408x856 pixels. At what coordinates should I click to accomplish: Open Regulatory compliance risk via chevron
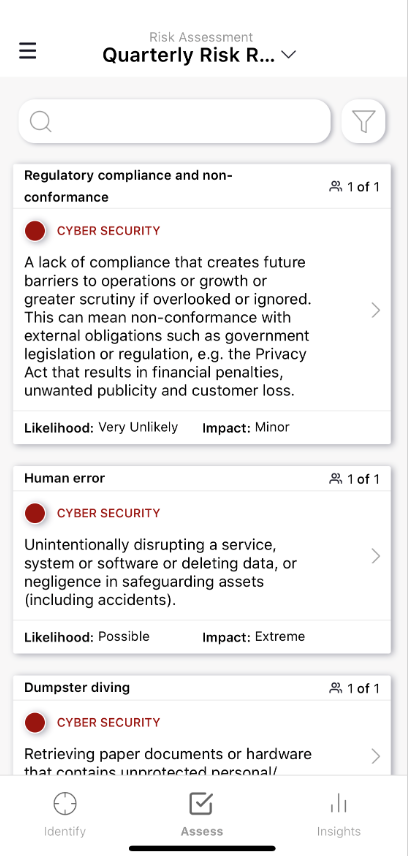point(376,310)
